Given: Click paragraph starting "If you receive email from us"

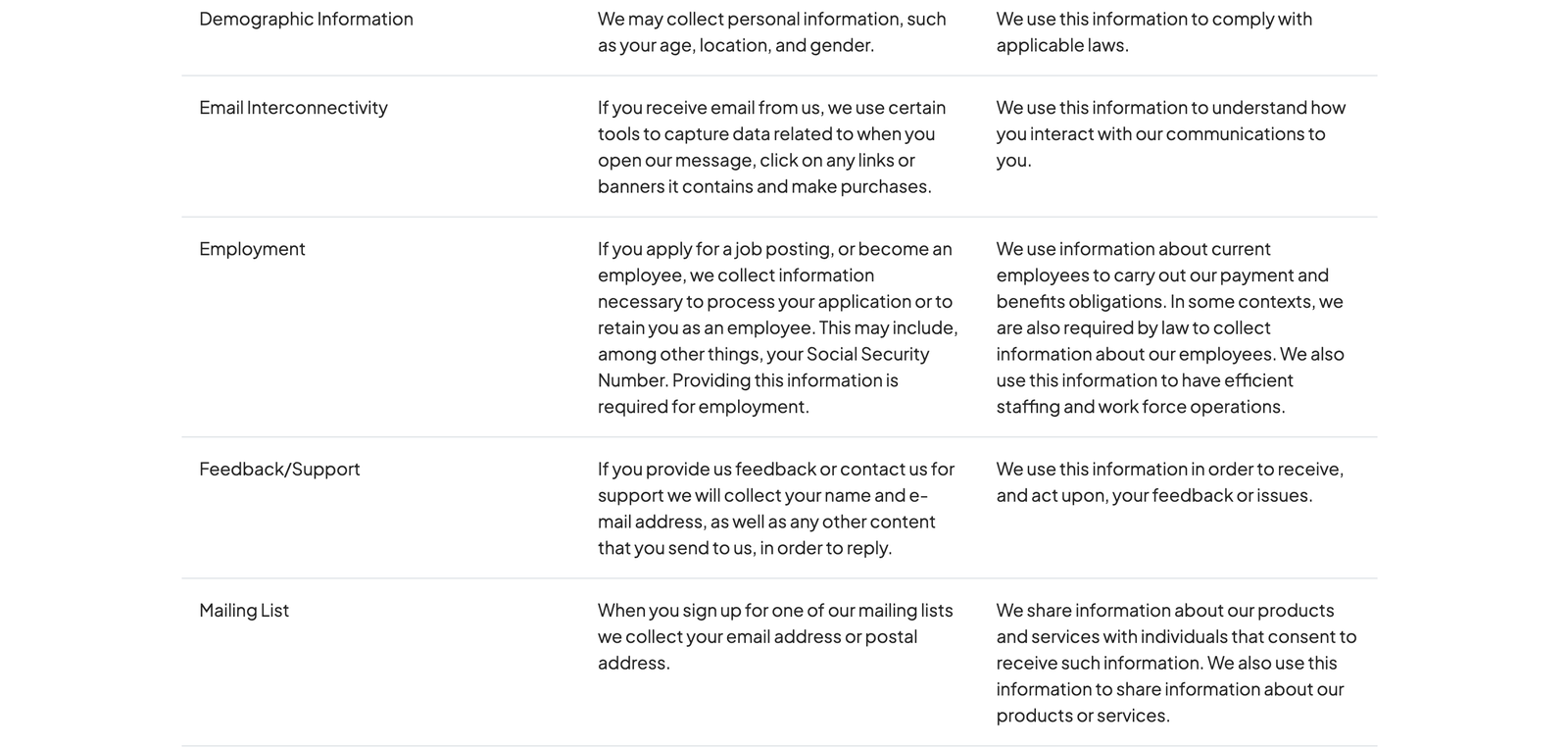Looking at the screenshot, I should [x=771, y=146].
